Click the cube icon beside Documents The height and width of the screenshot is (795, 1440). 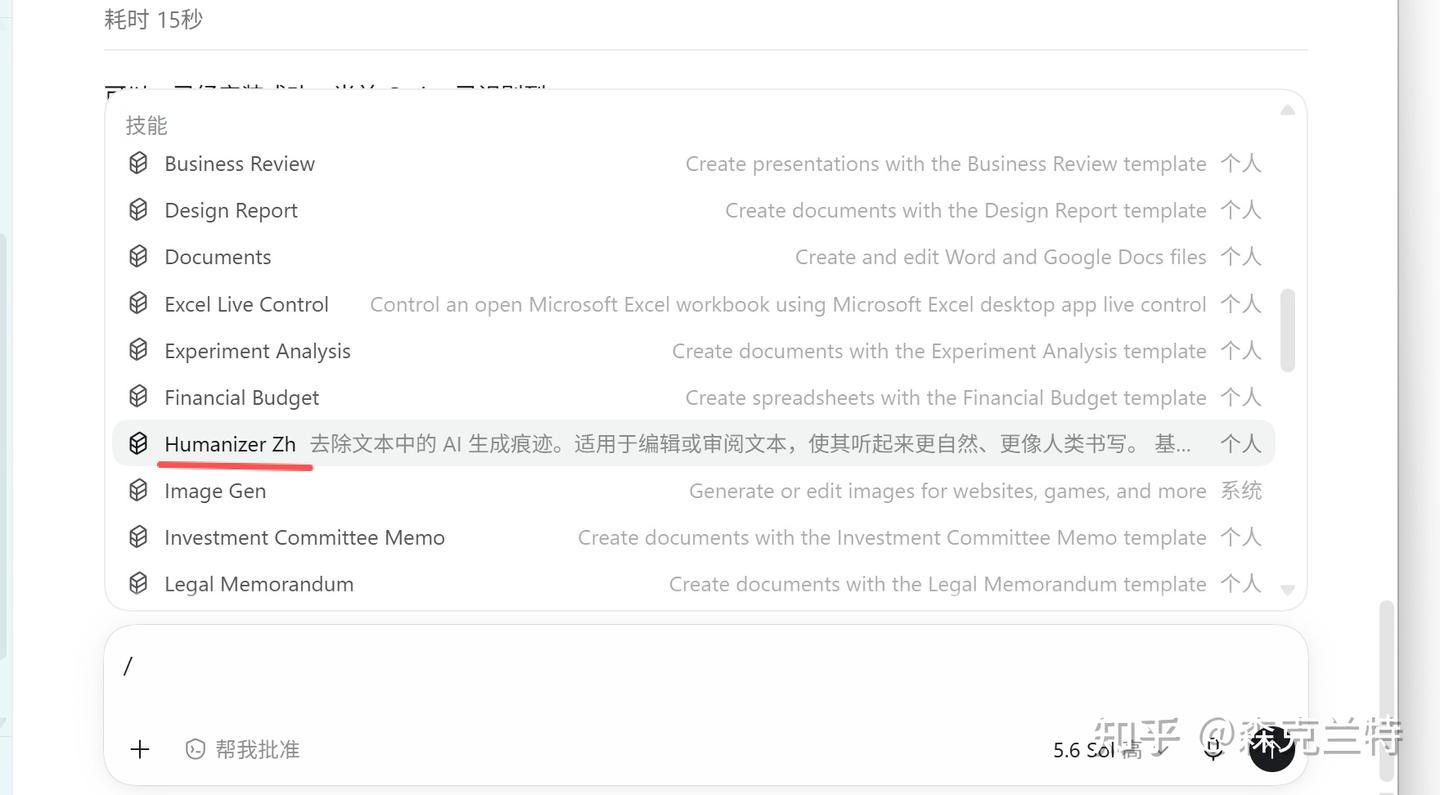click(138, 257)
